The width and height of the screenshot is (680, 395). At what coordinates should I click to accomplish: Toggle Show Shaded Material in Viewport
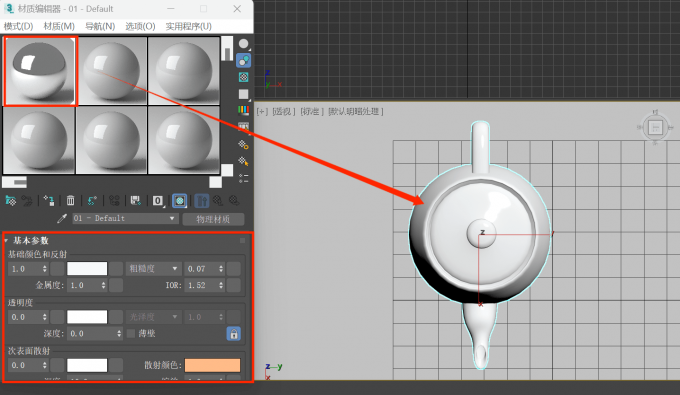(180, 201)
